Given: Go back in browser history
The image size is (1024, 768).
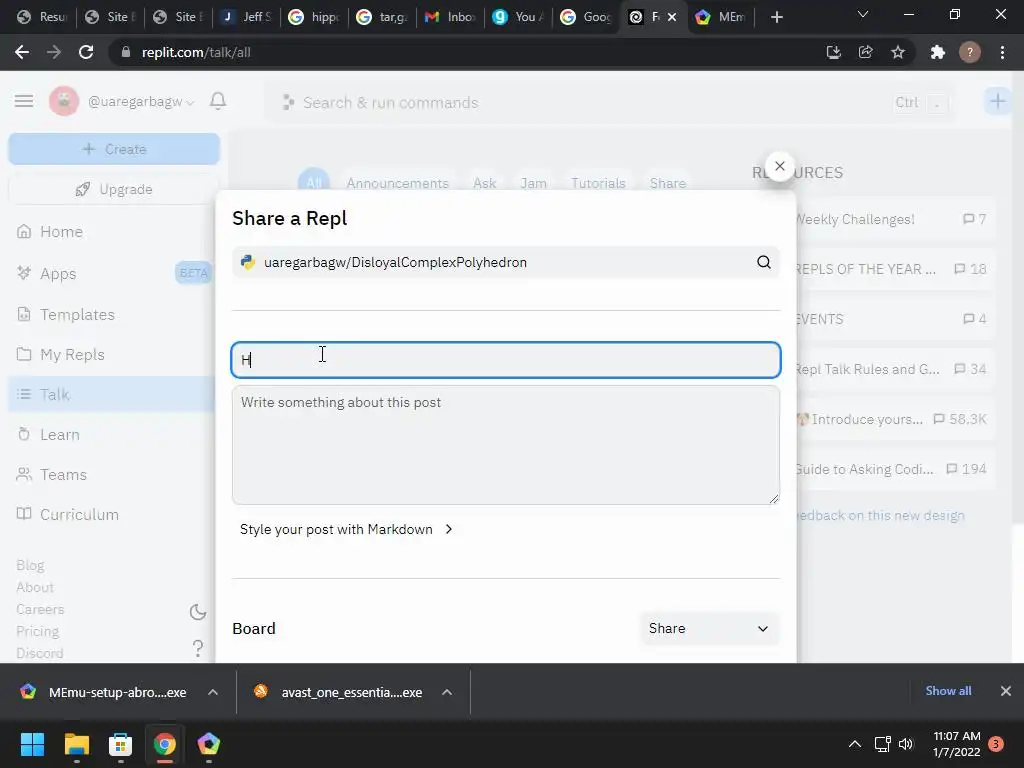Looking at the screenshot, I should [x=22, y=52].
